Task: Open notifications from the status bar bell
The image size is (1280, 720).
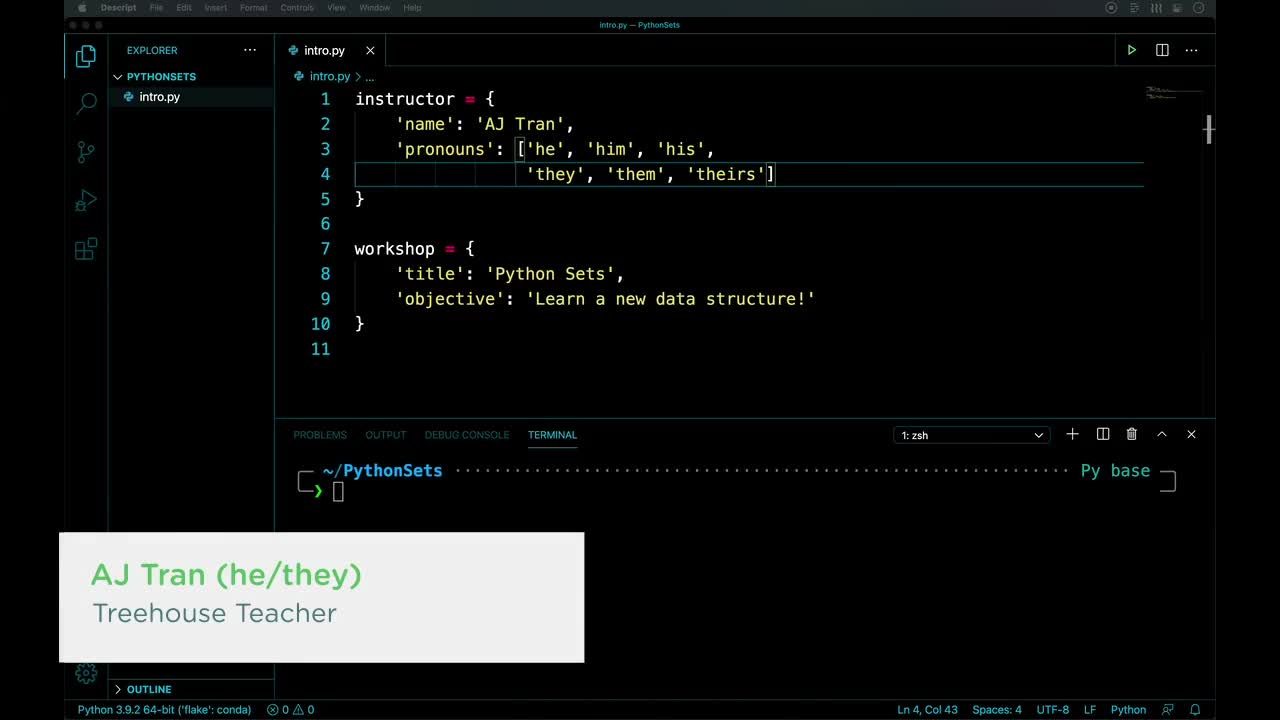Action: pyautogui.click(x=1196, y=709)
